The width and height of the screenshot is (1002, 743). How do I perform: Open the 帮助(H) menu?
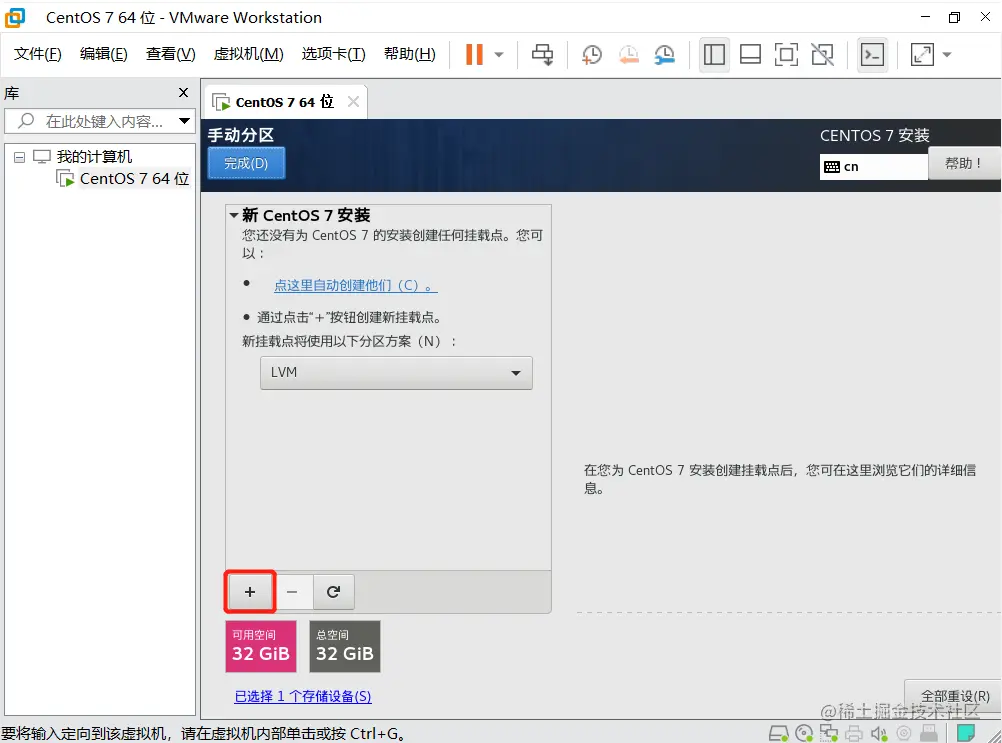click(410, 54)
